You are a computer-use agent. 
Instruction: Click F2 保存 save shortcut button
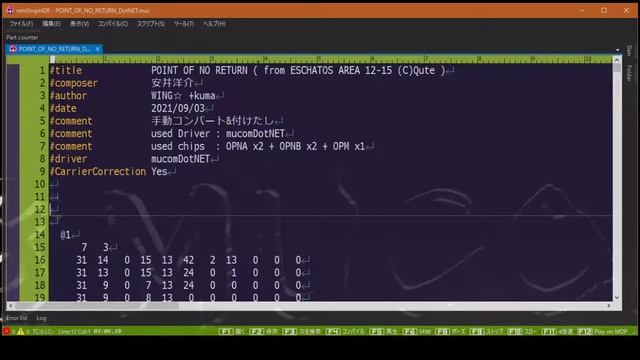point(263,331)
